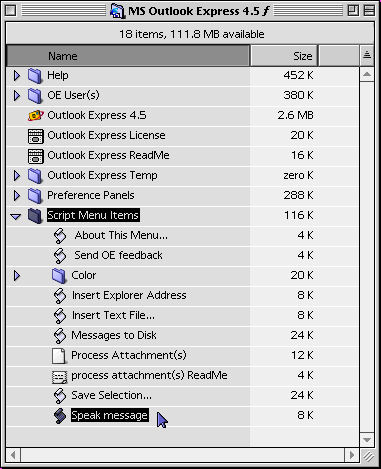The image size is (381, 469).
Task: Collapse the Script Menu Items folder triangle
Action: [x=16, y=216]
